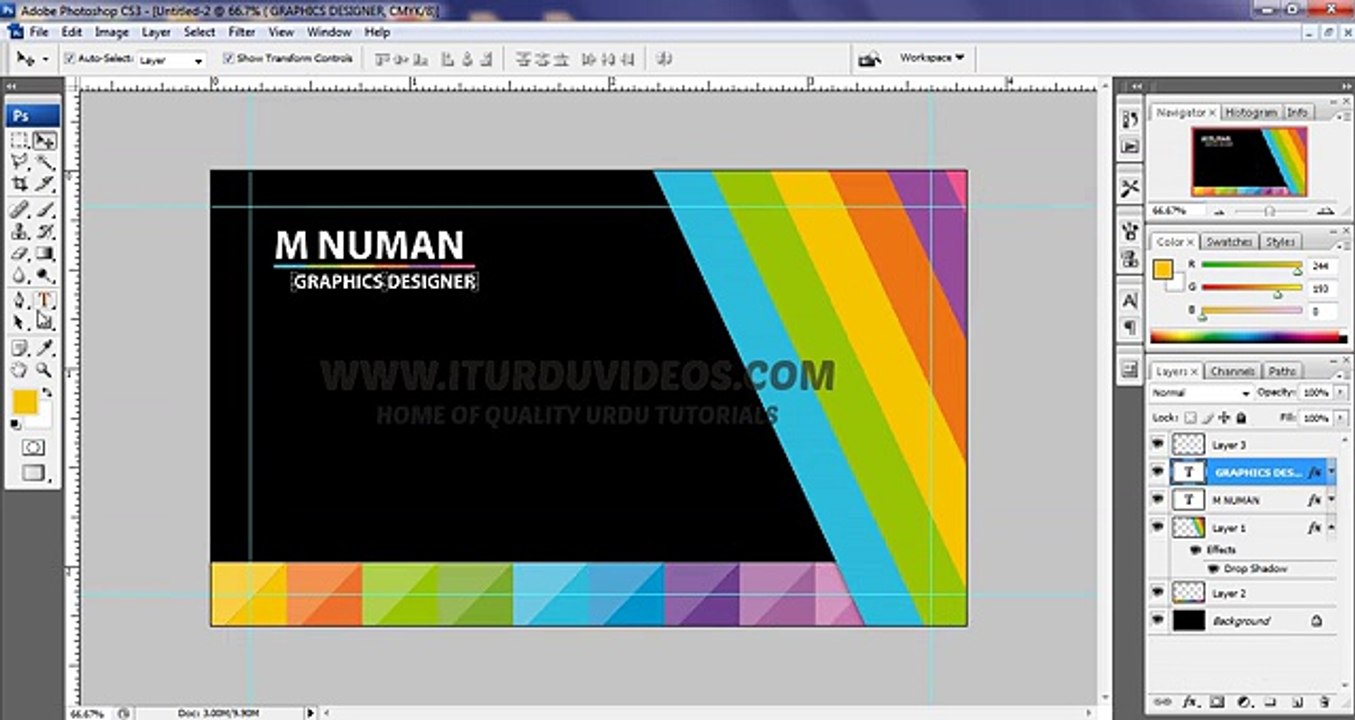Click the Navigator preview thumbnail
Image resolution: width=1355 pixels, height=720 pixels.
[1248, 162]
